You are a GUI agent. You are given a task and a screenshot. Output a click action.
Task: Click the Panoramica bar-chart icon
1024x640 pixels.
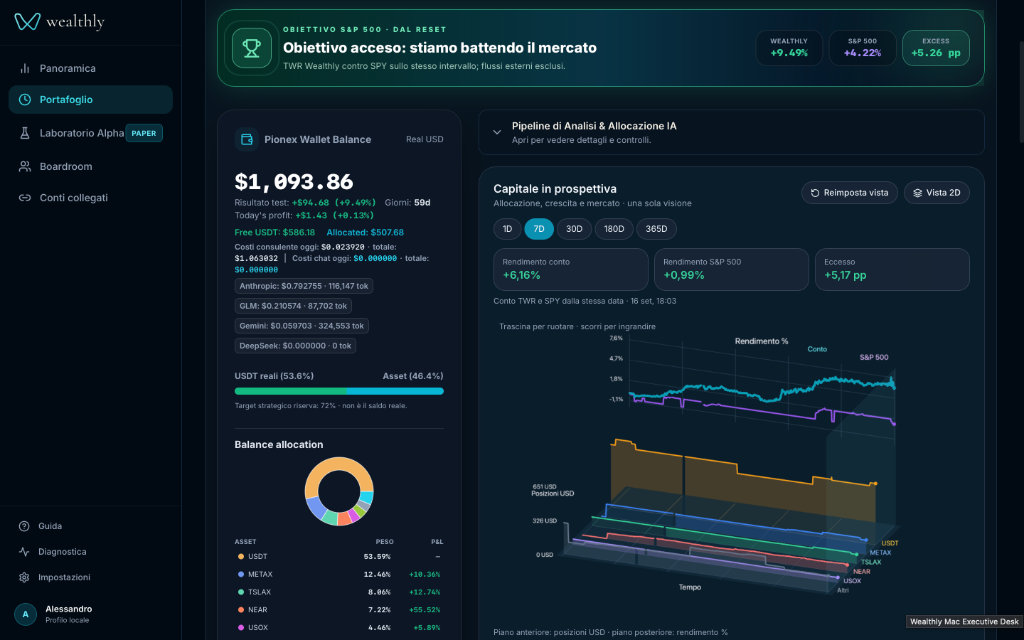25,69
